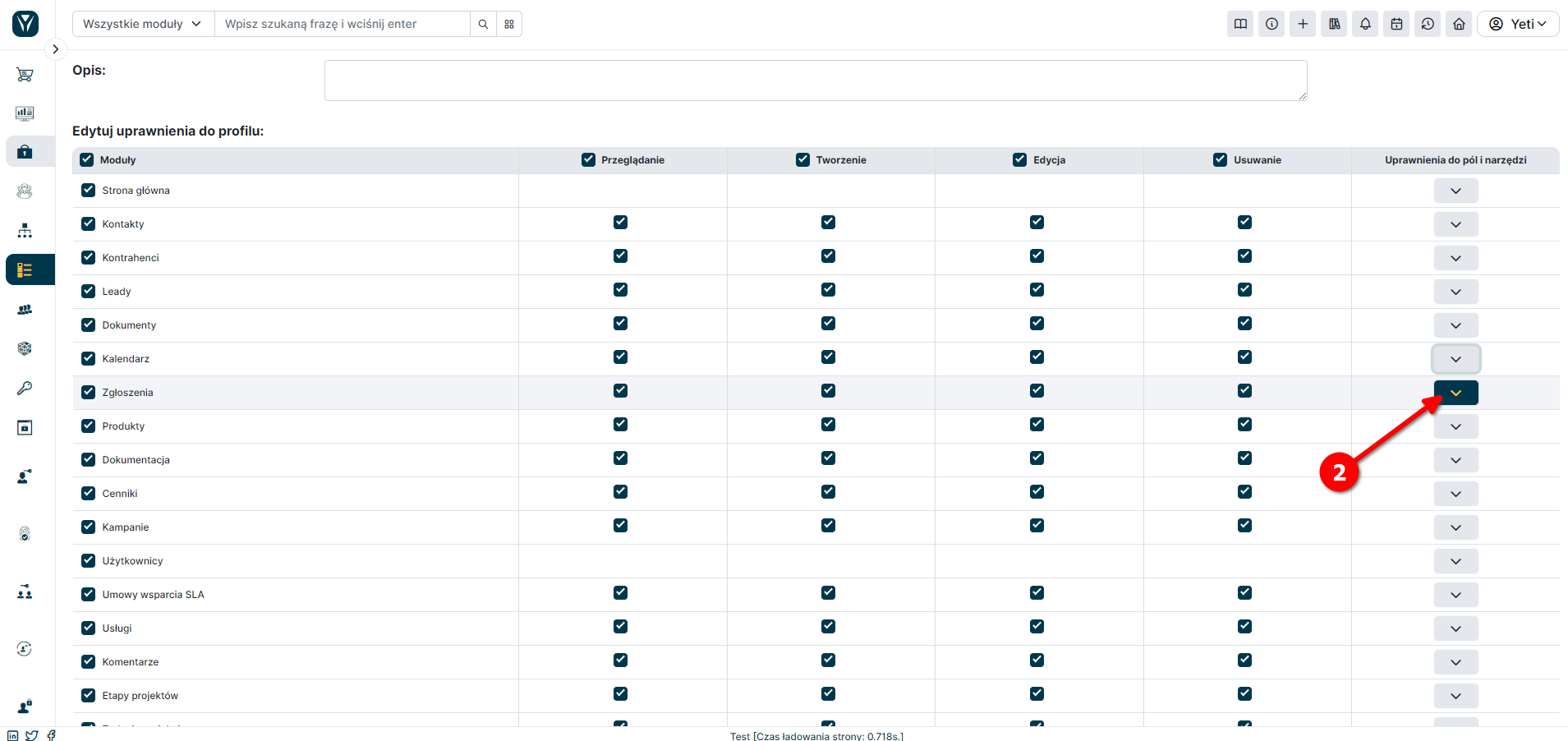This screenshot has height=741, width=1568.
Task: Click the Etapy projektów module label
Action: tap(140, 696)
